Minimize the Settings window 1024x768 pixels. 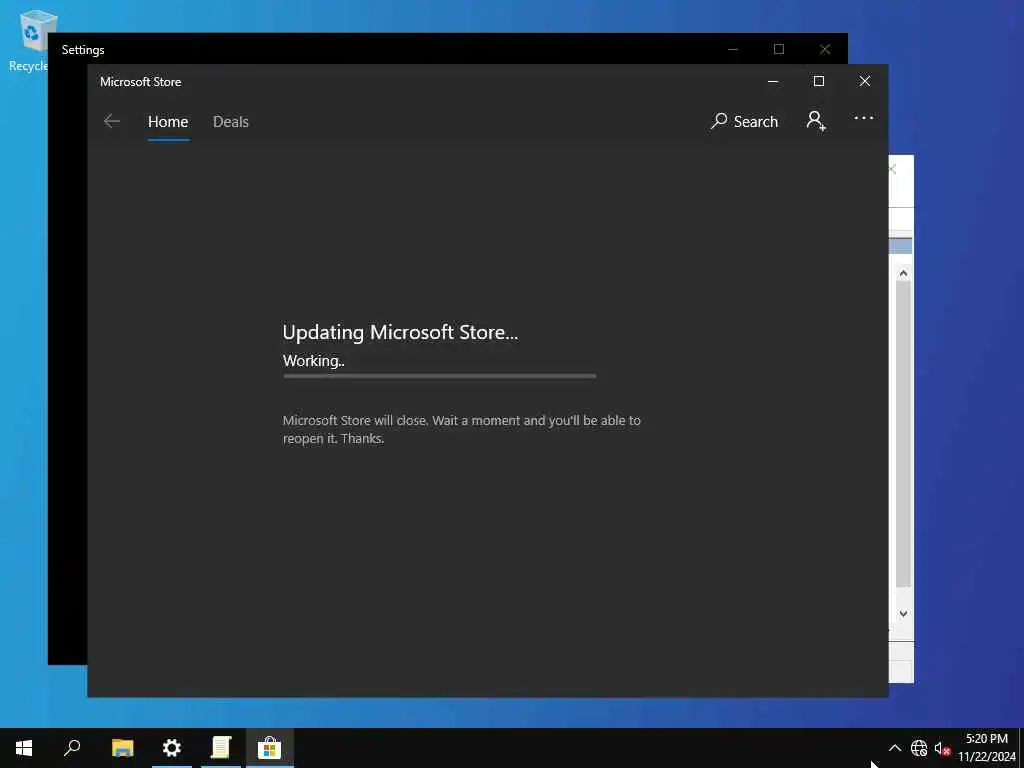pyautogui.click(x=733, y=49)
